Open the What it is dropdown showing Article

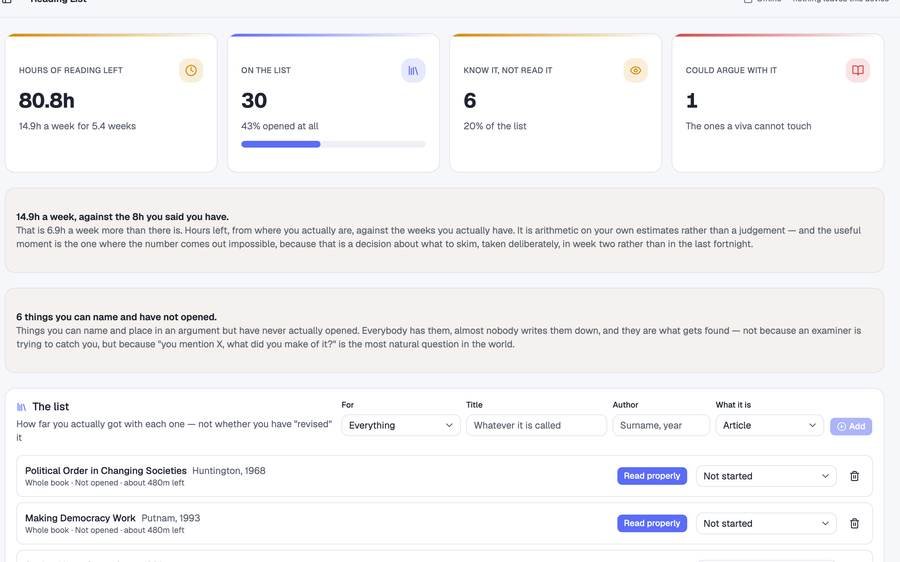point(769,425)
